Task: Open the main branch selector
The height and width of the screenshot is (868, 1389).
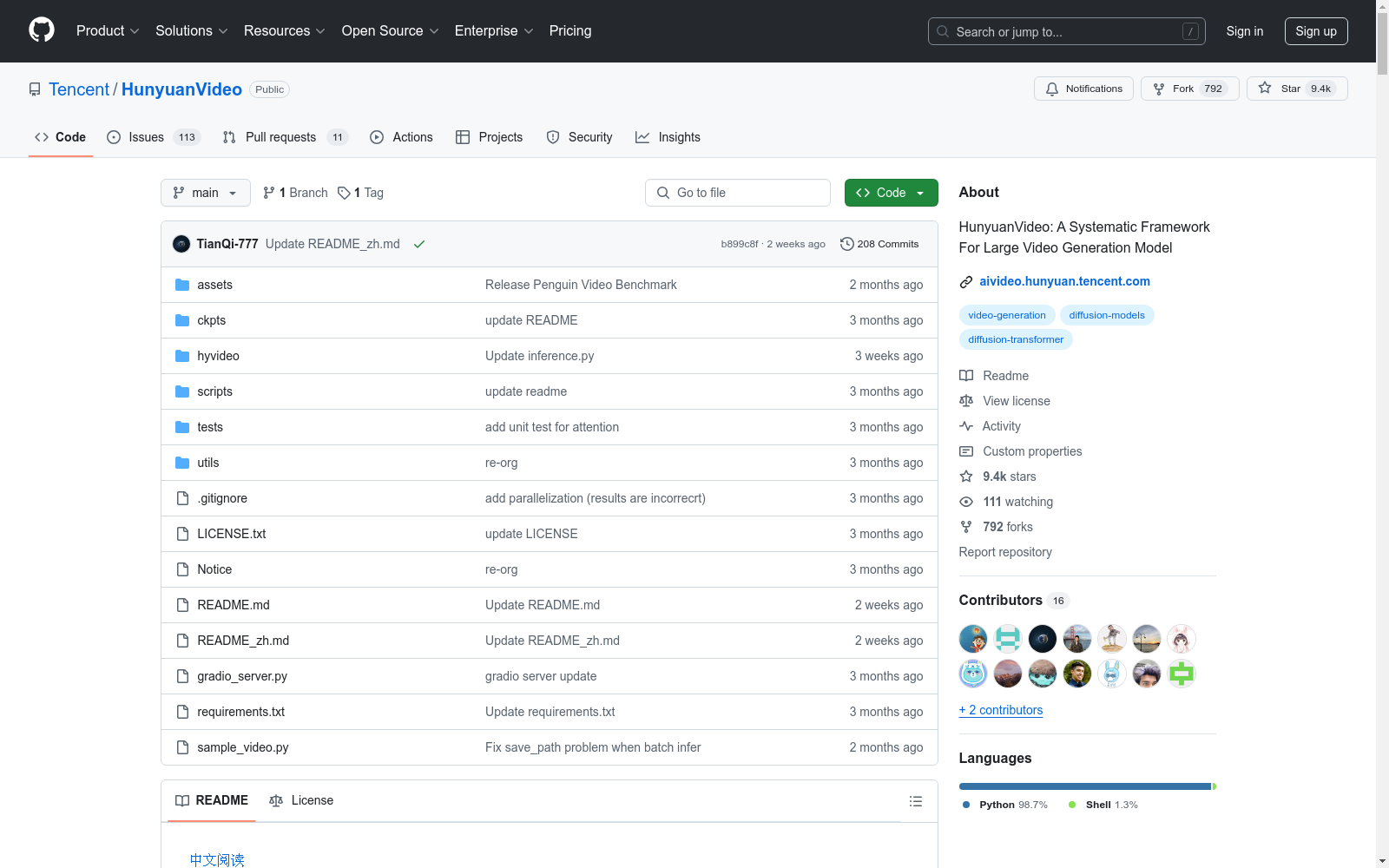Action: 206,193
